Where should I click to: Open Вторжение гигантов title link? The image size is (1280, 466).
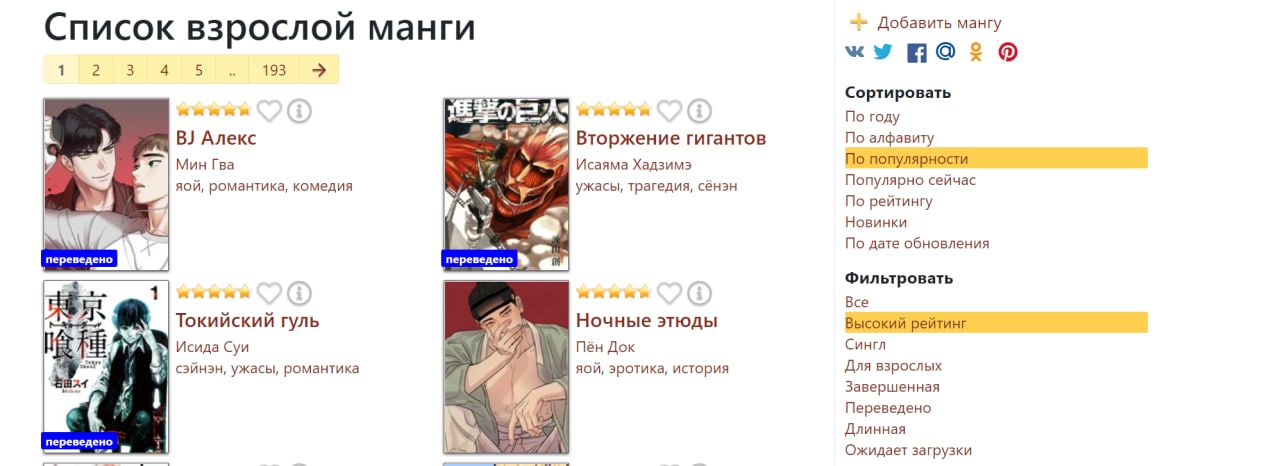pos(671,138)
